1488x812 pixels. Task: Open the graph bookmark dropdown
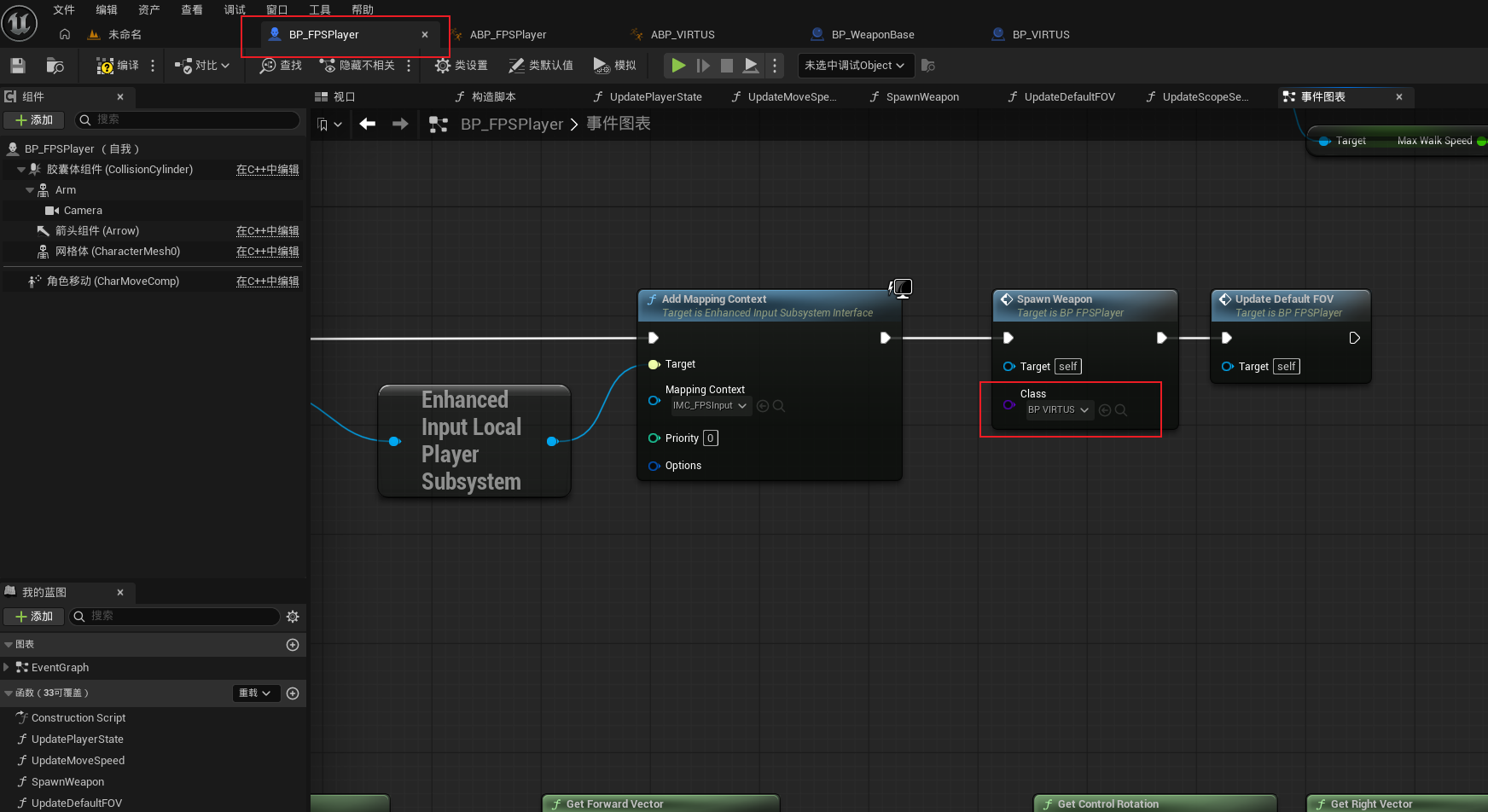329,125
